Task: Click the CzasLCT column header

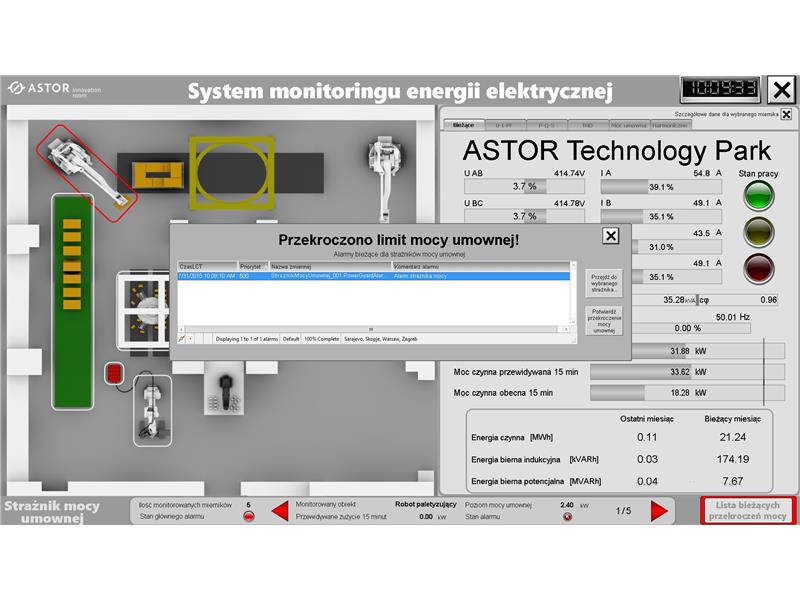Action: click(207, 266)
